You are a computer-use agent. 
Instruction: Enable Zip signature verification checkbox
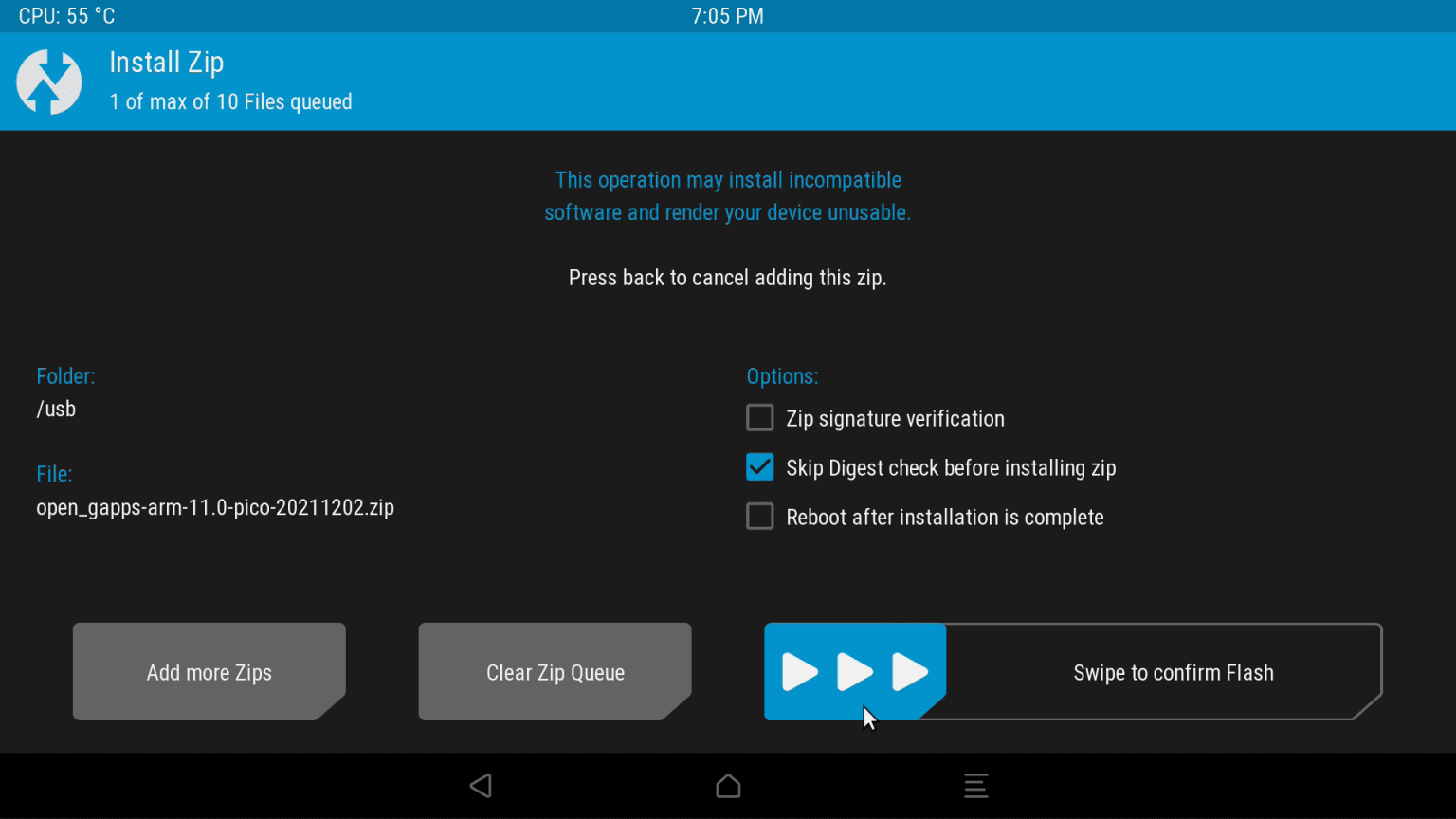tap(760, 418)
